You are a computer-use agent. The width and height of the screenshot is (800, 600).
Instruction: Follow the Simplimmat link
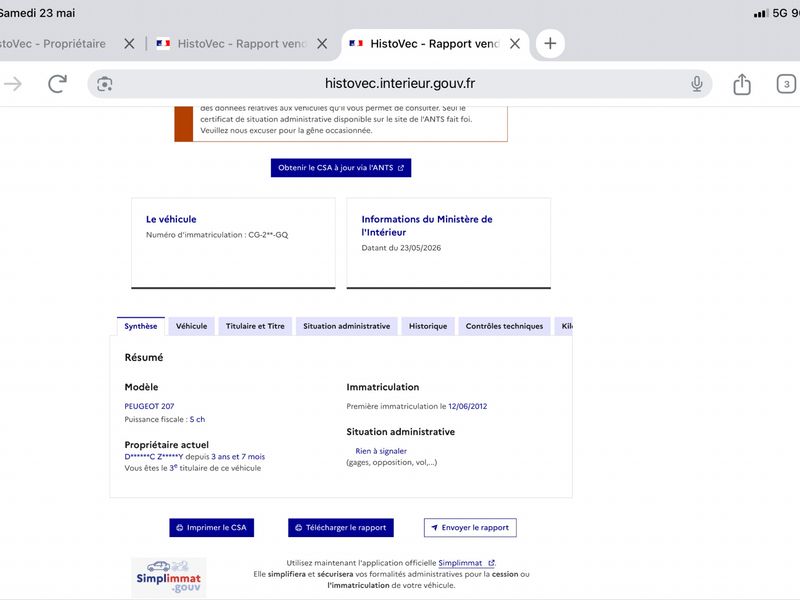466,563
